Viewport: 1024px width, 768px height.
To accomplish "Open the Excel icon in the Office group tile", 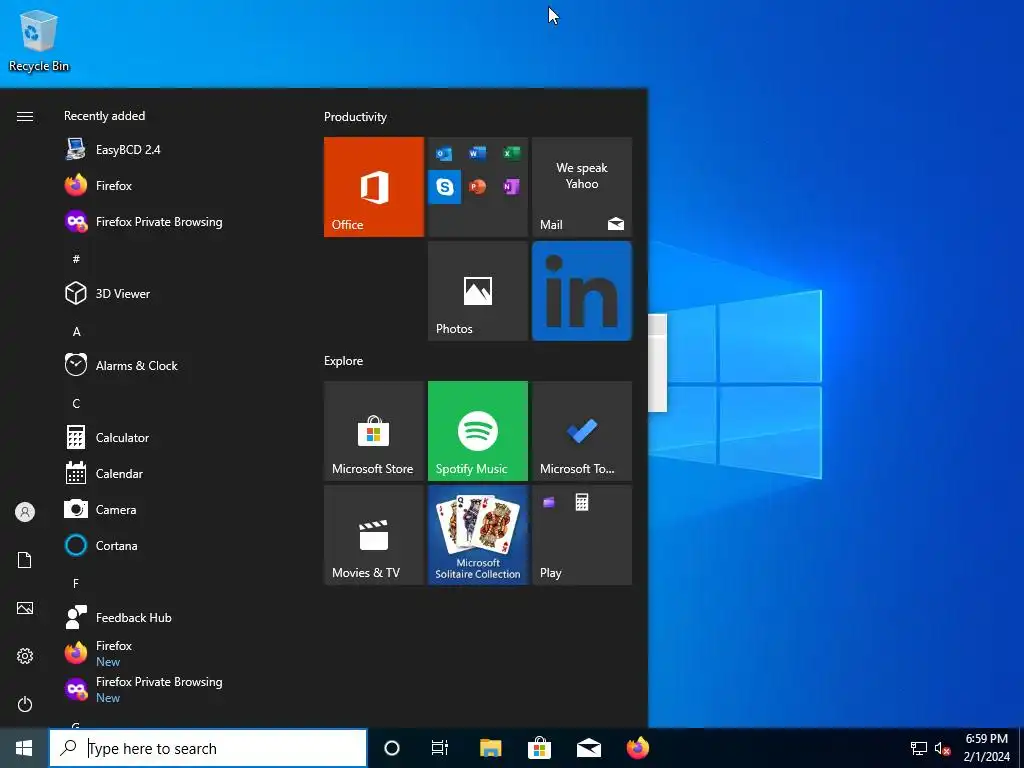I will pyautogui.click(x=511, y=153).
